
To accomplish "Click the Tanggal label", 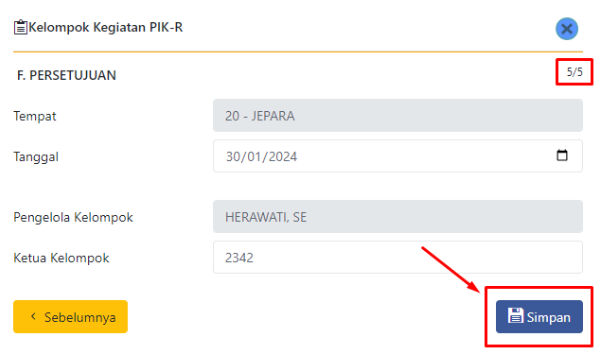I will point(36,157).
